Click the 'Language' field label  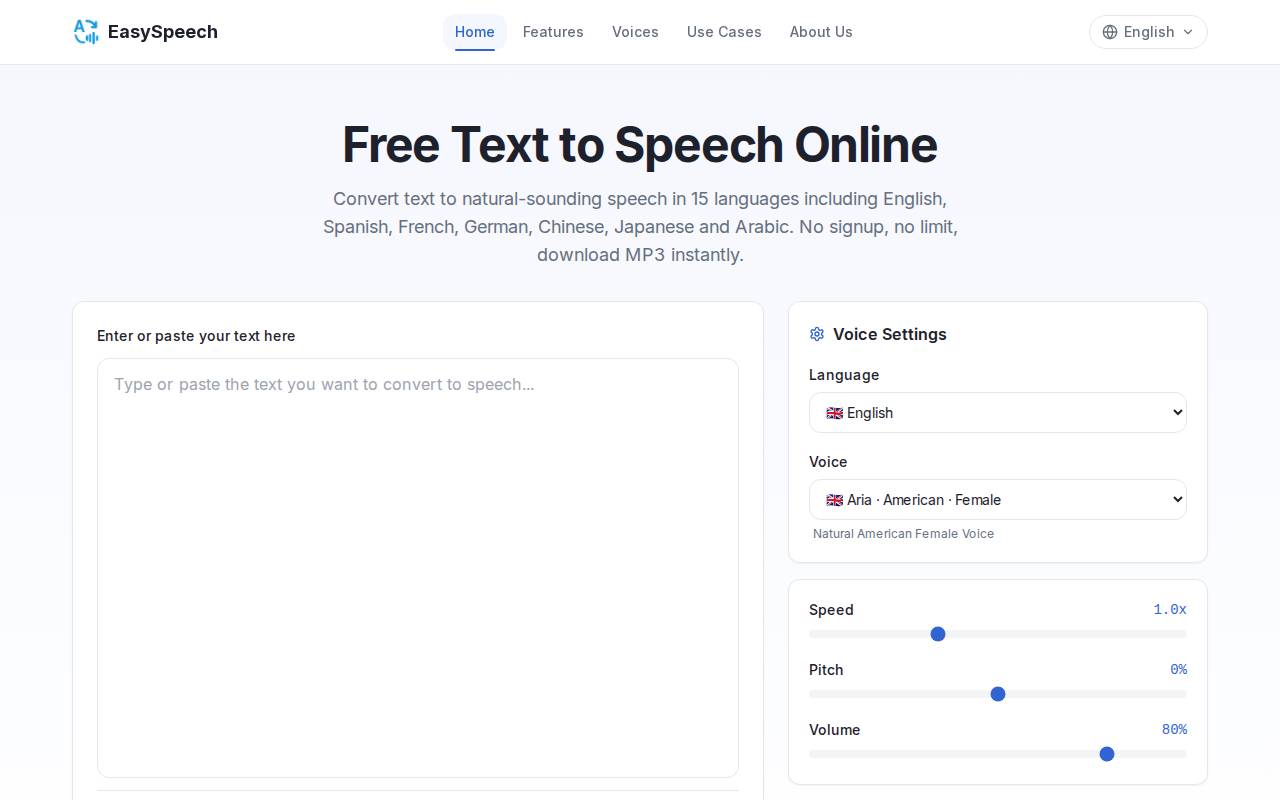pyautogui.click(x=844, y=375)
